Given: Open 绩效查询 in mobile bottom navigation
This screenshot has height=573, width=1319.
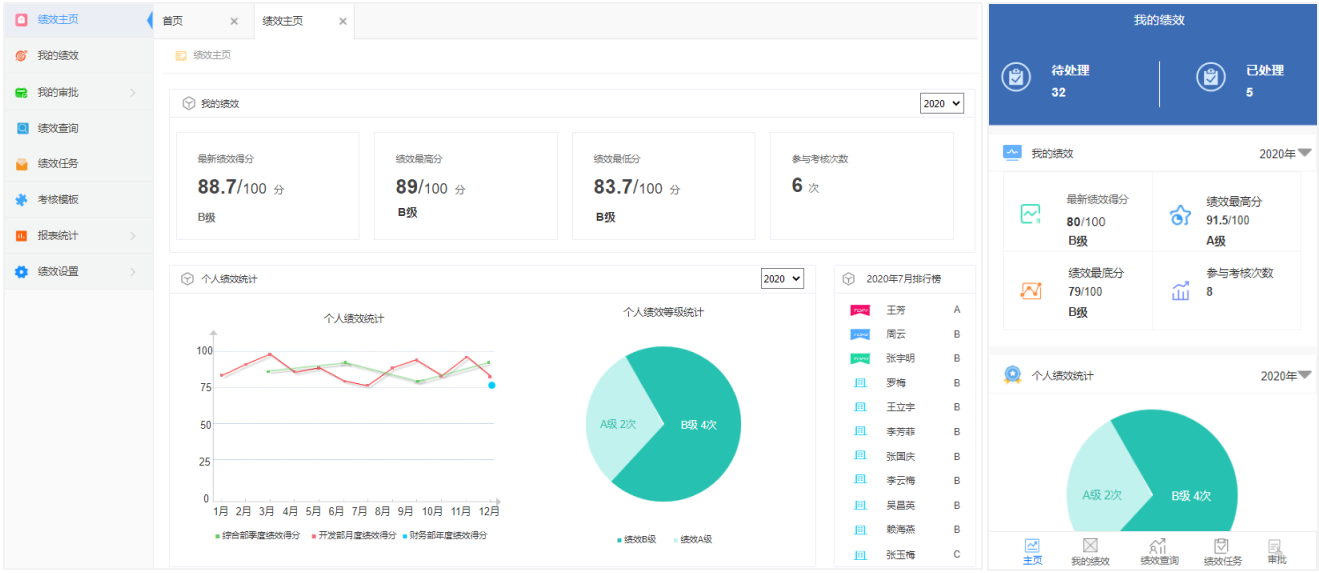Looking at the screenshot, I should point(1159,552).
